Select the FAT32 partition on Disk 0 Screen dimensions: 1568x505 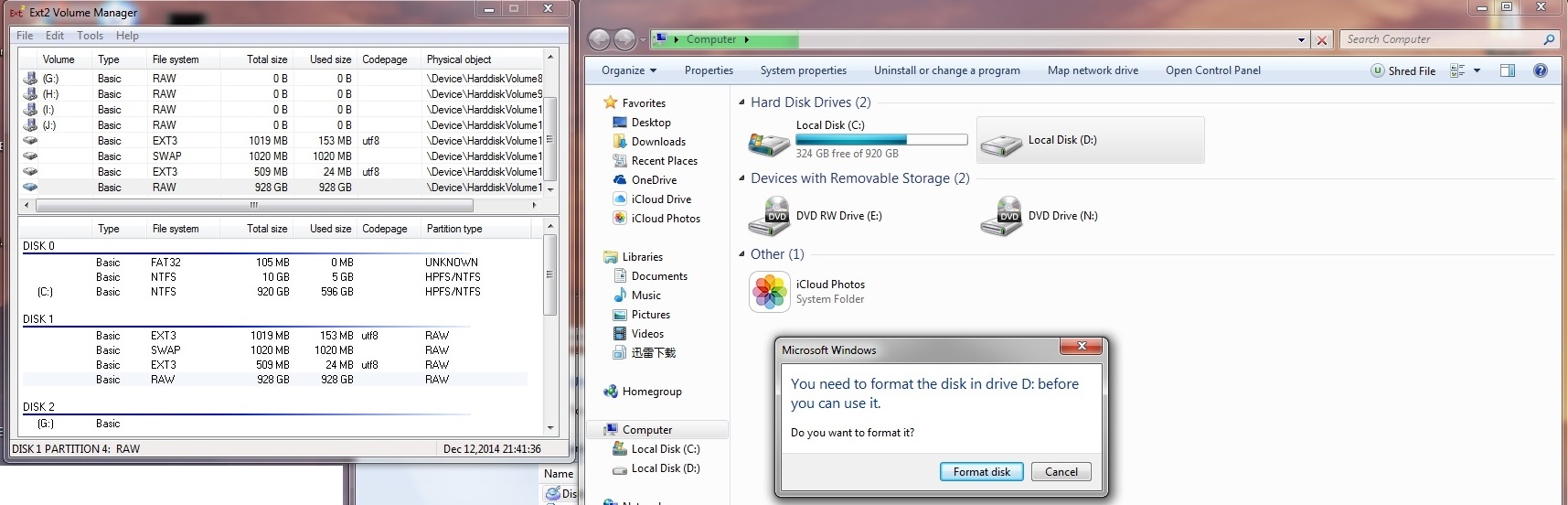point(274,263)
